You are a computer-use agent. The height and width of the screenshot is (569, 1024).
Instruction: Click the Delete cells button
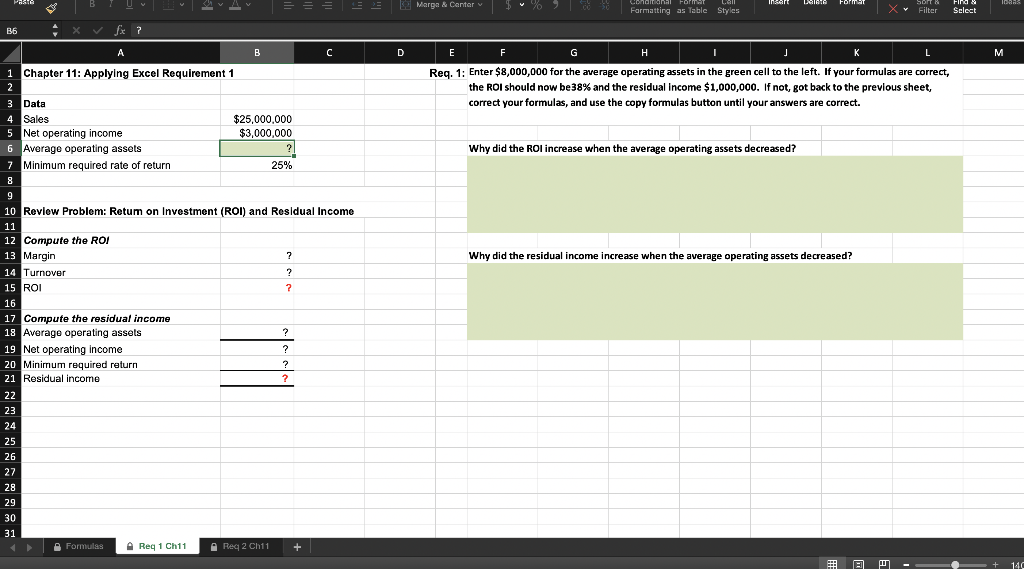pos(815,3)
